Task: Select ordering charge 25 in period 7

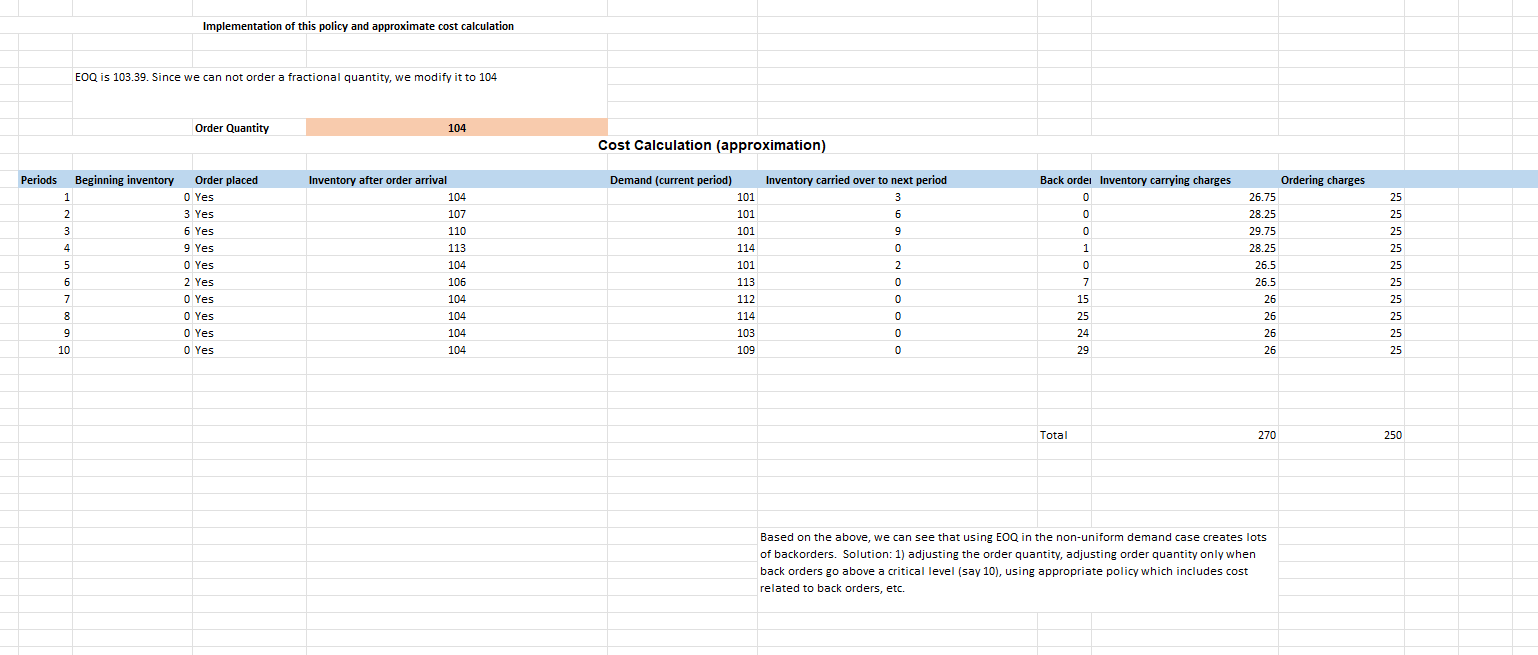Action: pos(1341,299)
